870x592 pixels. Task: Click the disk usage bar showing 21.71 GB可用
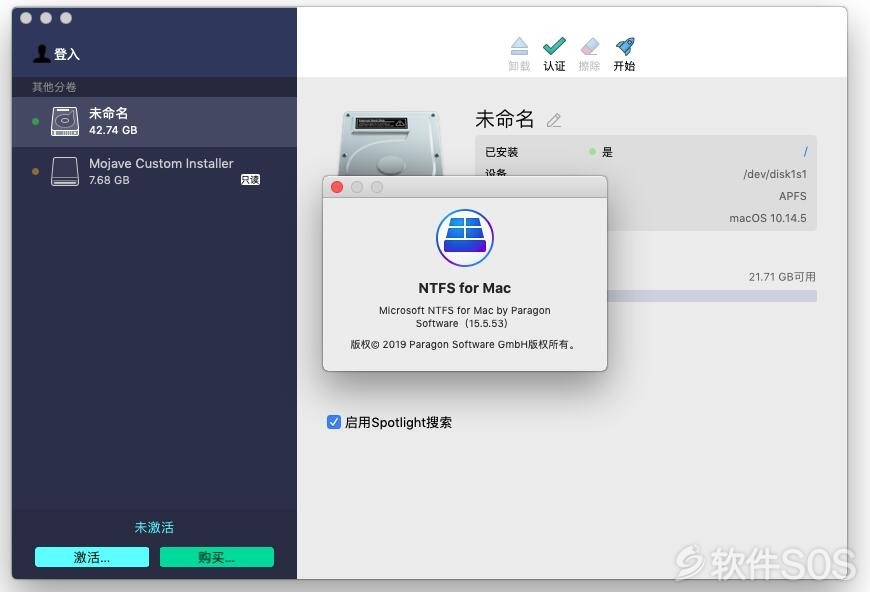point(712,296)
